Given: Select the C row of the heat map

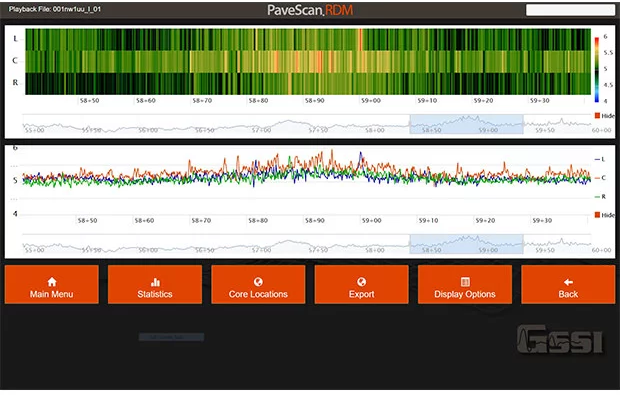Looking at the screenshot, I should coord(308,61).
